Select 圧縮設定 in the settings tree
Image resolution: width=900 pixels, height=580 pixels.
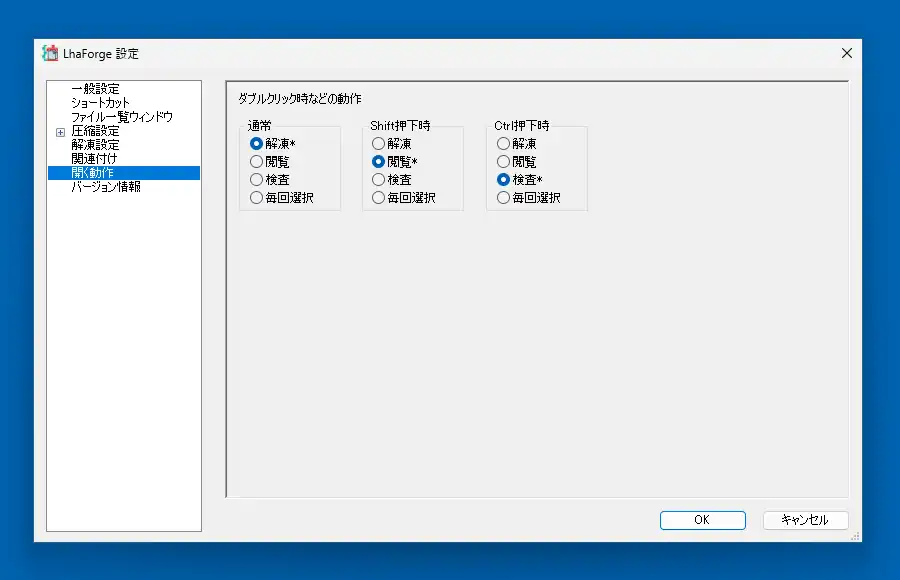tap(95, 131)
